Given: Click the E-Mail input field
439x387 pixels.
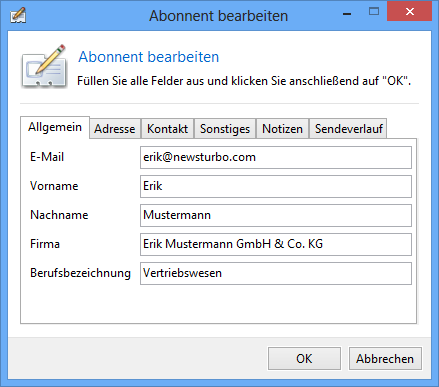Looking at the screenshot, I should tap(276, 157).
